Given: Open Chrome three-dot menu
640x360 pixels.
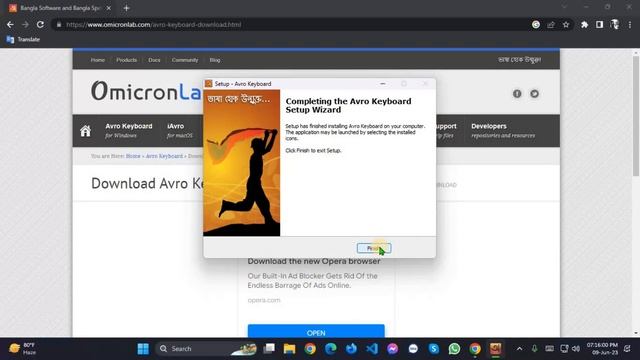Looking at the screenshot, I should (x=630, y=24).
